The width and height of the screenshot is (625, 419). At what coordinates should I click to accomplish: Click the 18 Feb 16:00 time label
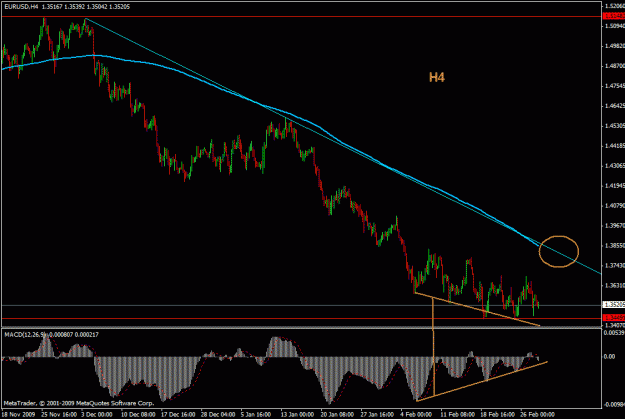(497, 414)
